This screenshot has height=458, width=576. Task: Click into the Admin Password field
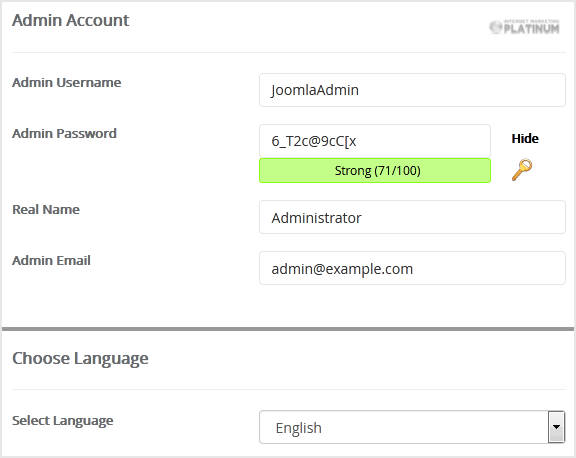click(x=375, y=141)
